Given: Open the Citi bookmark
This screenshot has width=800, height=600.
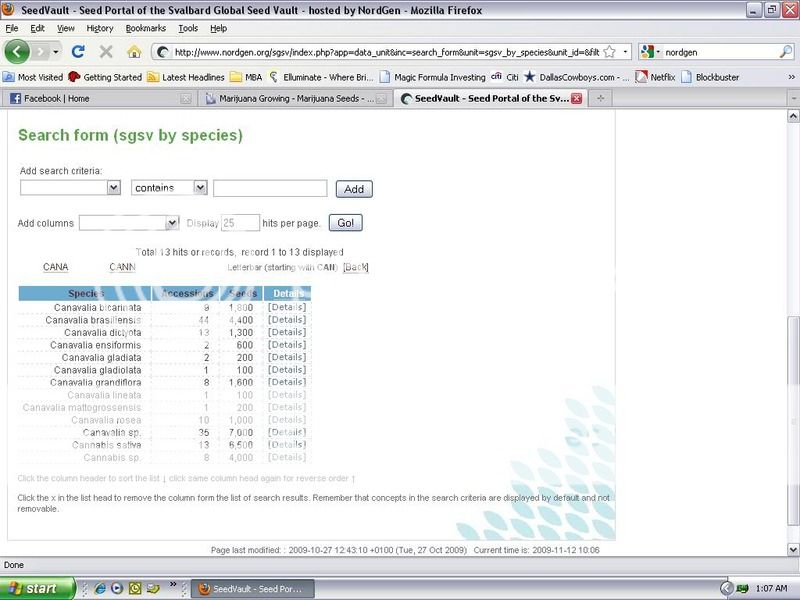Looking at the screenshot, I should pyautogui.click(x=505, y=77).
